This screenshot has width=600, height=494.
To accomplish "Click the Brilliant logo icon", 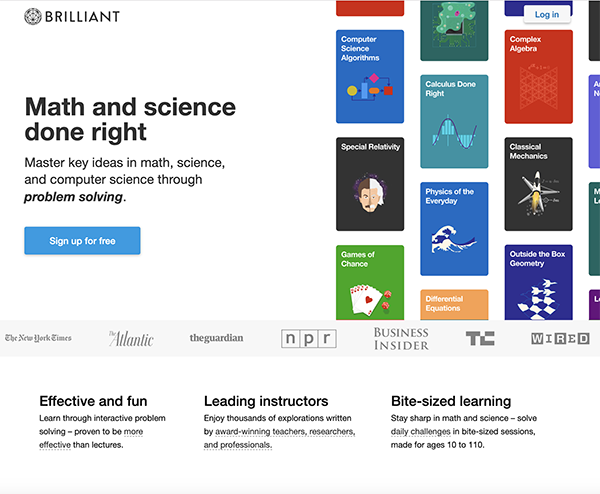I will pyautogui.click(x=33, y=16).
